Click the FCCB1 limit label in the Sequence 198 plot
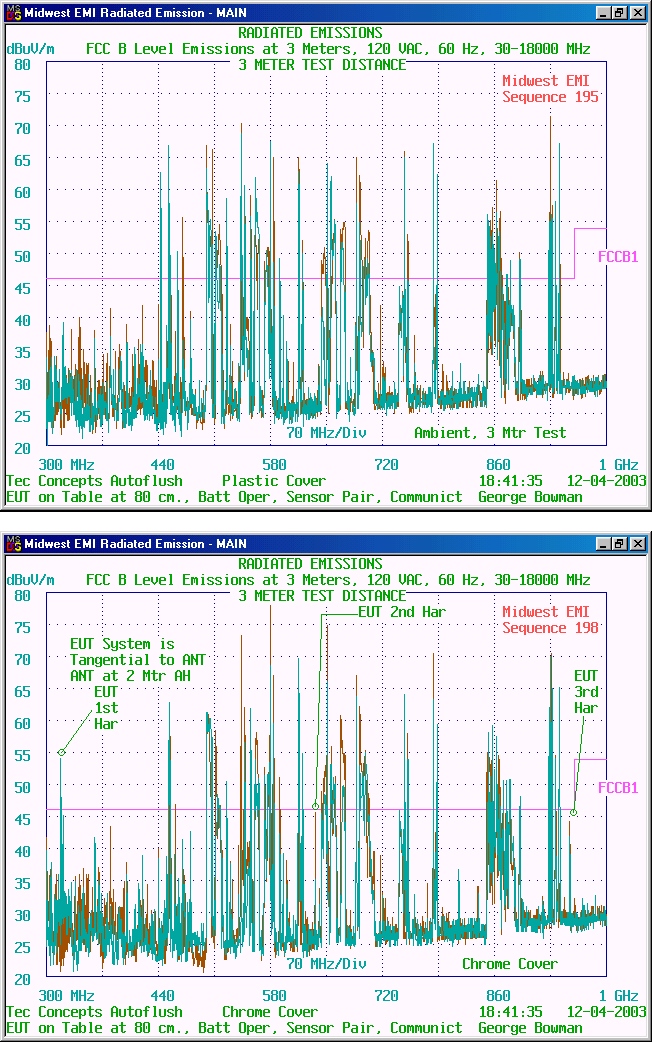 point(617,788)
